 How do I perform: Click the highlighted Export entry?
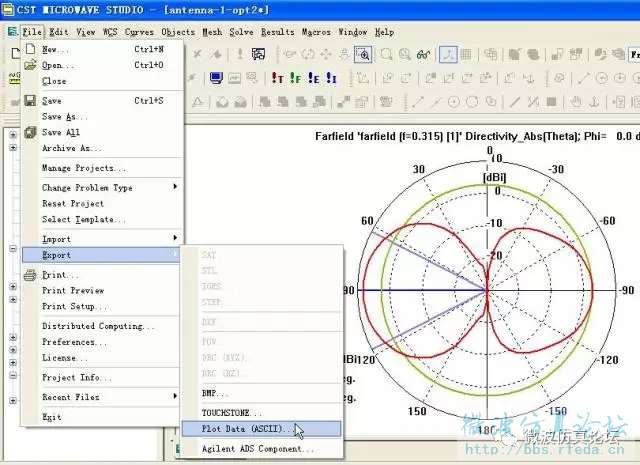tap(101, 255)
